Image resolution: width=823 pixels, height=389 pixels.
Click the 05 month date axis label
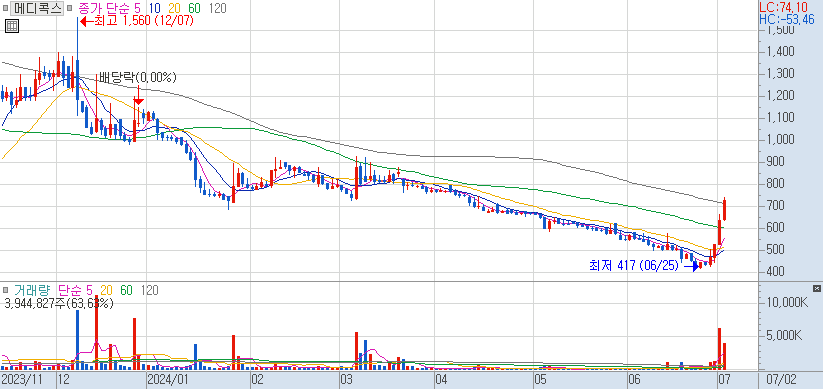pyautogui.click(x=541, y=379)
